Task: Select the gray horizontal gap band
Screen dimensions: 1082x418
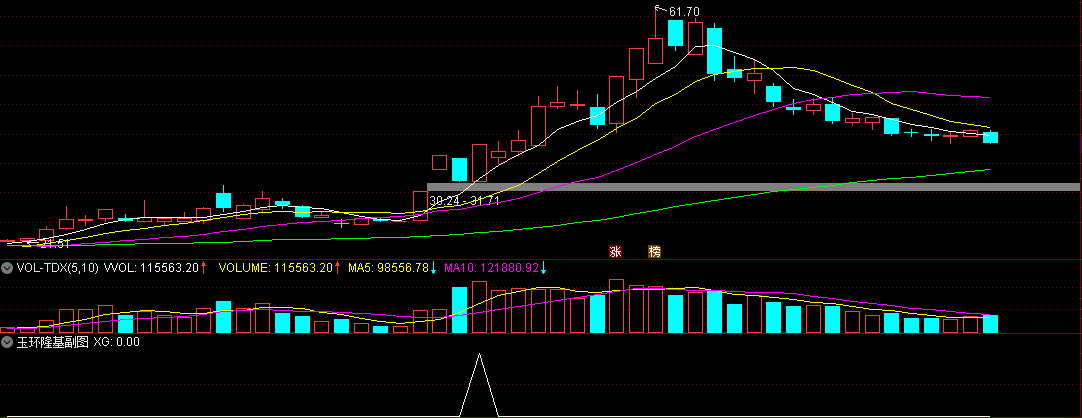Action: pos(754,187)
